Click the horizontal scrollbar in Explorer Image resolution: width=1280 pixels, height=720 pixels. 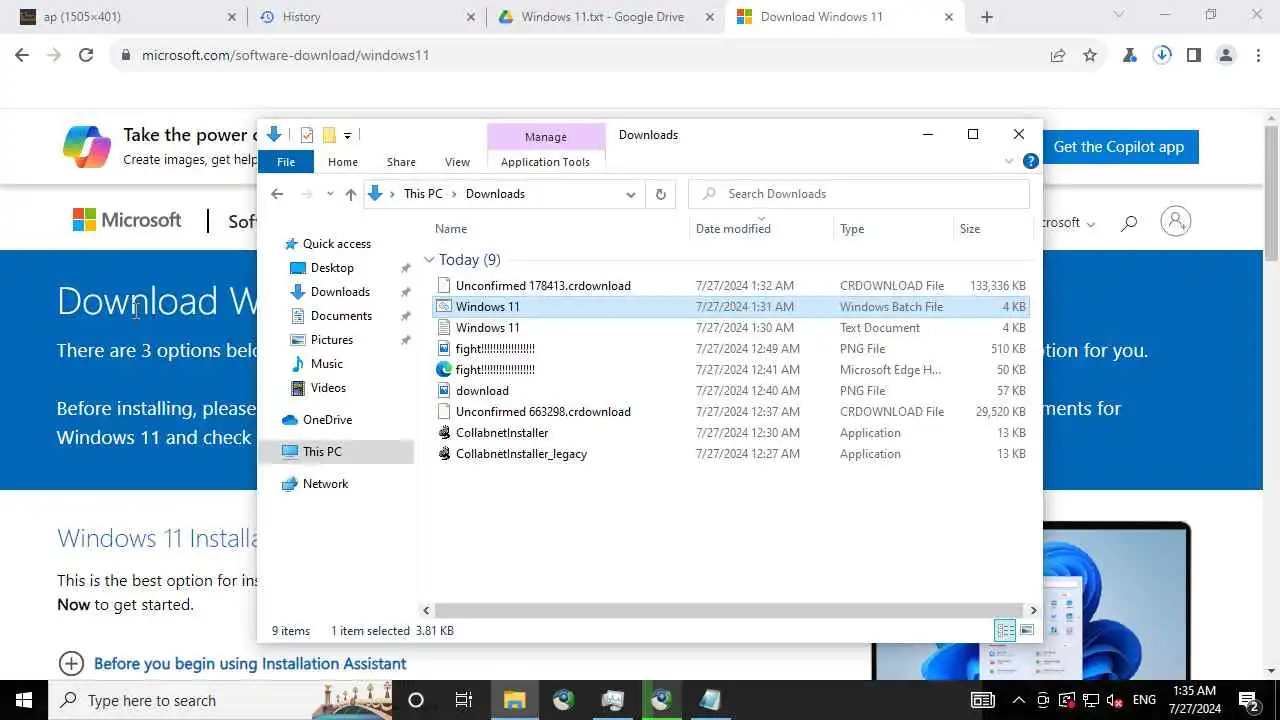(x=729, y=610)
